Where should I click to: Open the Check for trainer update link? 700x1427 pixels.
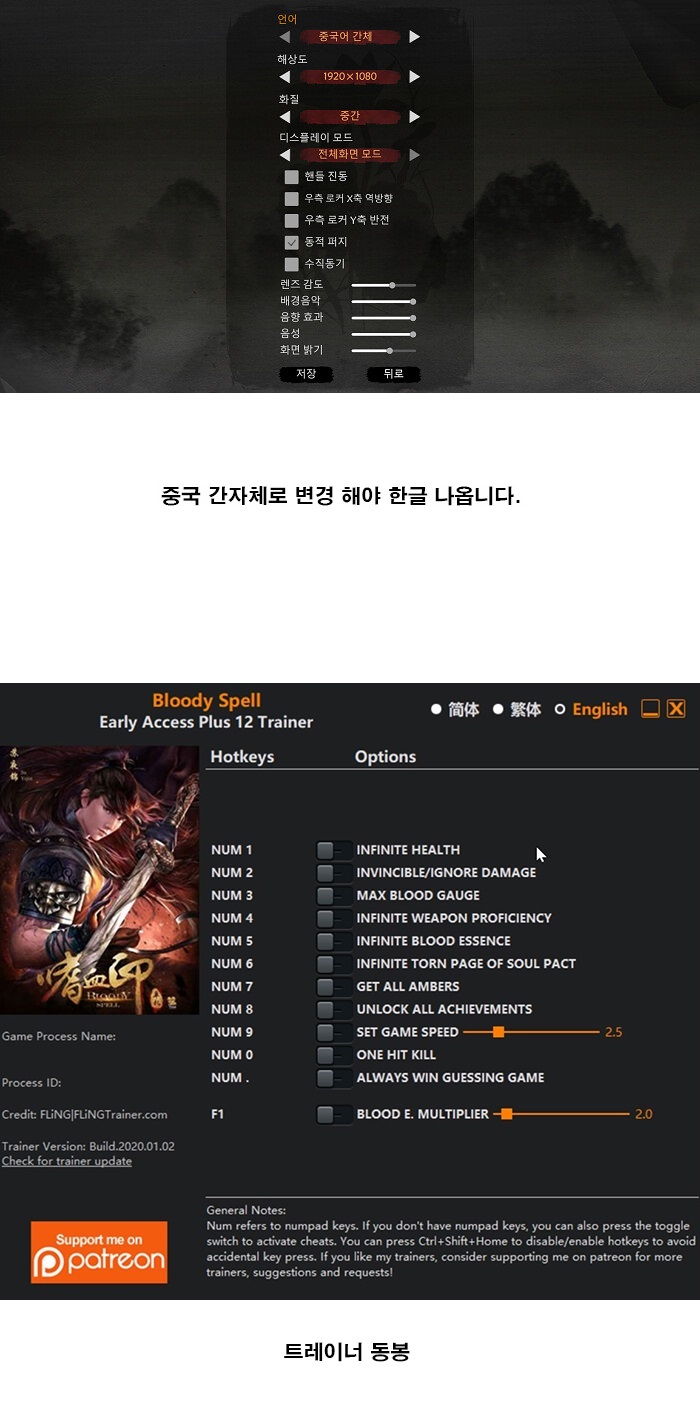click(67, 1161)
